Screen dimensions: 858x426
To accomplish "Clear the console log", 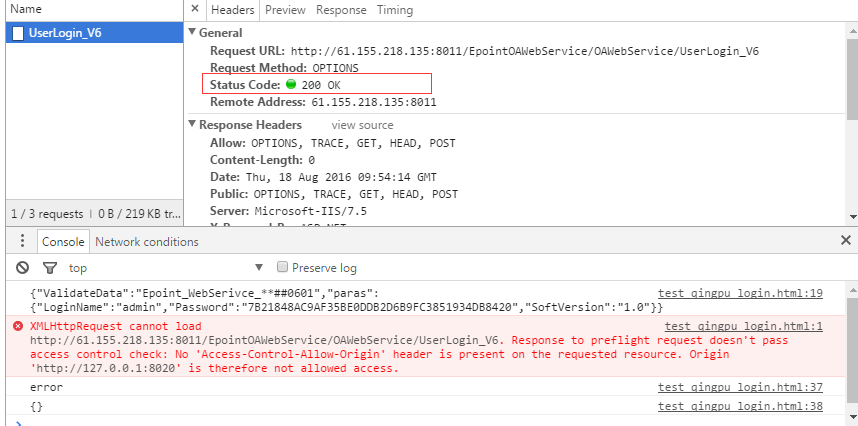I will 22,267.
